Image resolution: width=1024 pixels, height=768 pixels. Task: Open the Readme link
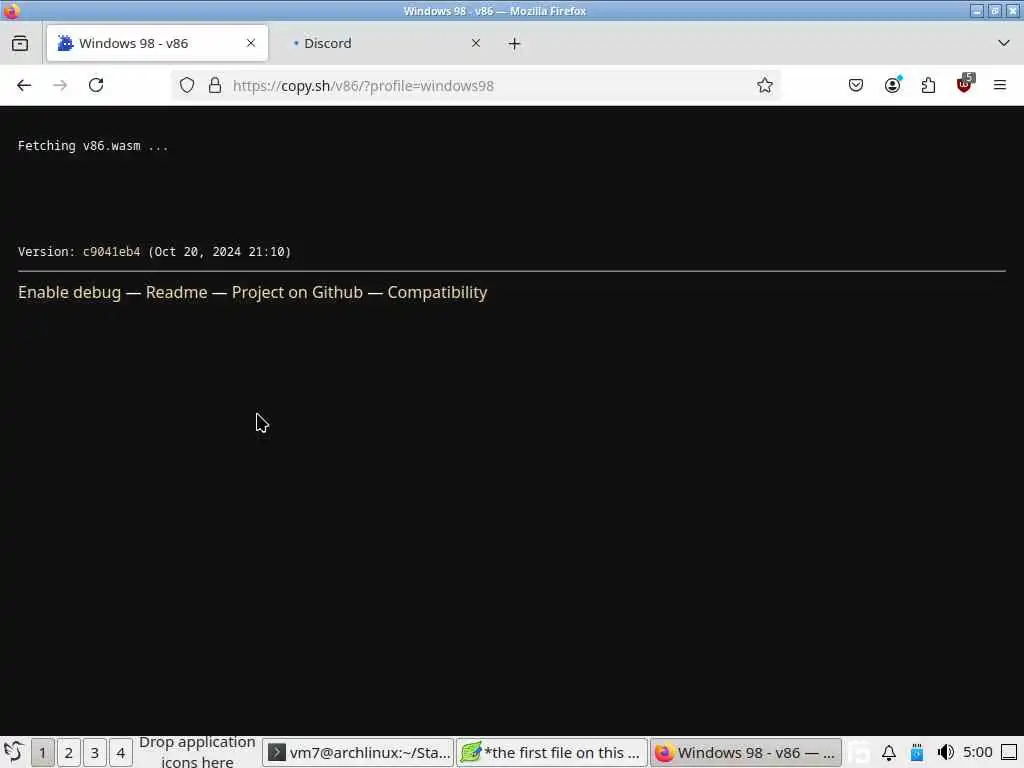(176, 293)
